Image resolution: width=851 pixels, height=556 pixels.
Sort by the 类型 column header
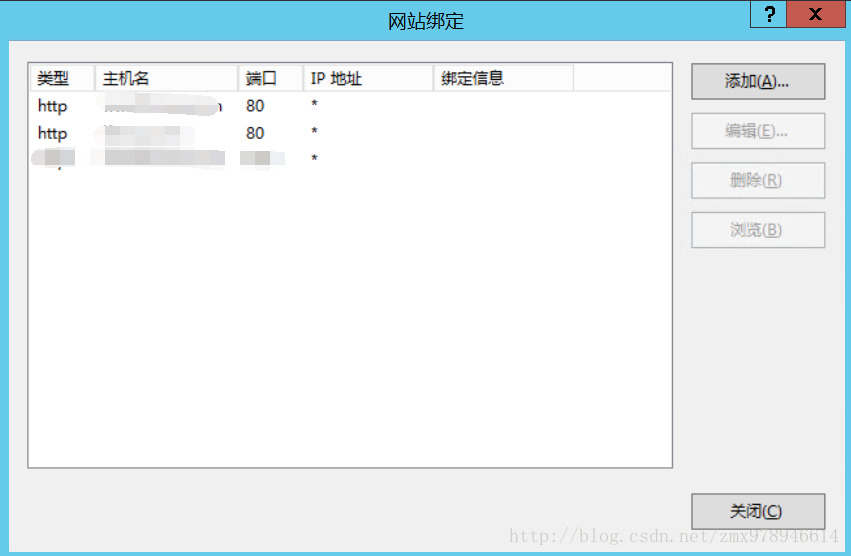tap(54, 78)
